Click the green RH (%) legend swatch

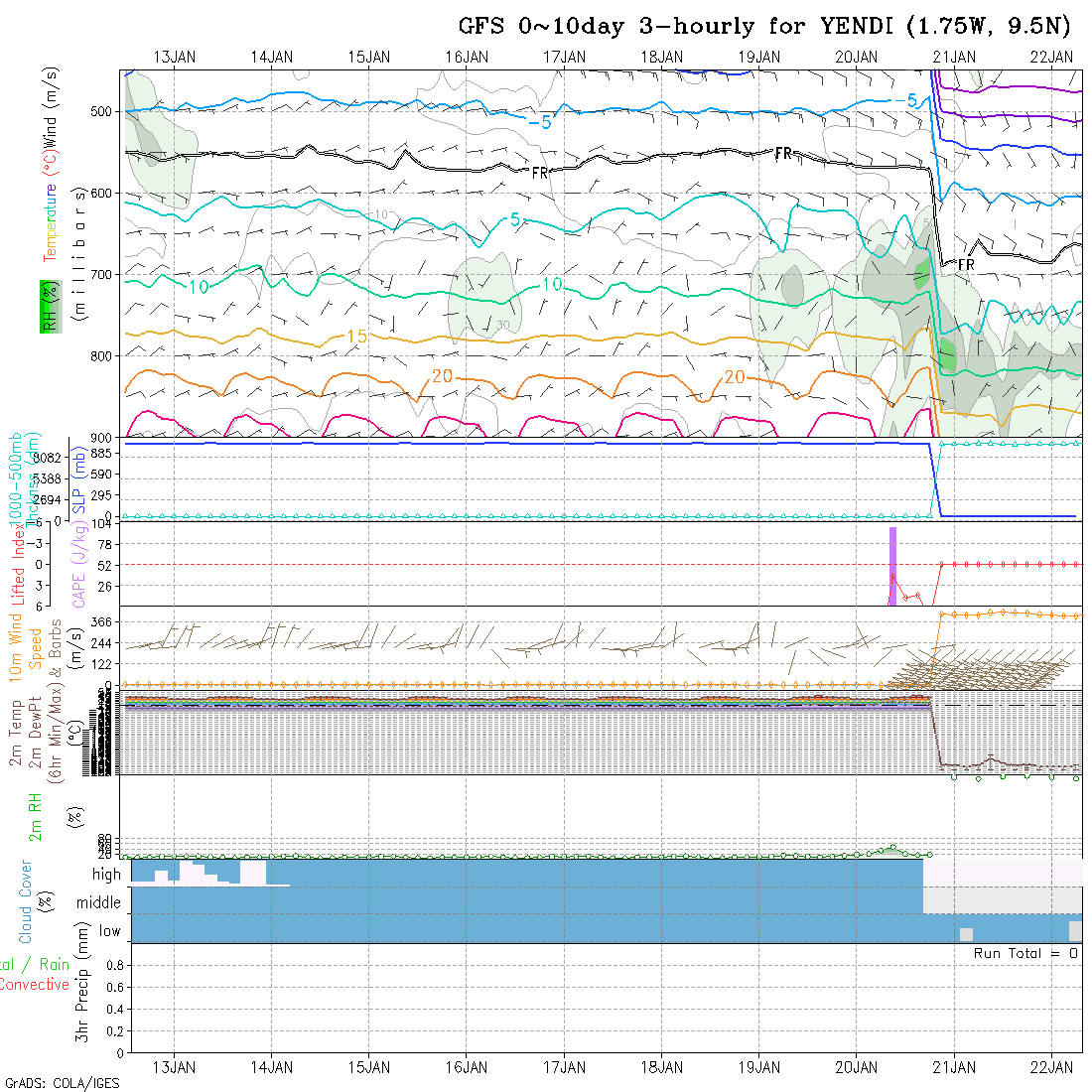coord(47,306)
